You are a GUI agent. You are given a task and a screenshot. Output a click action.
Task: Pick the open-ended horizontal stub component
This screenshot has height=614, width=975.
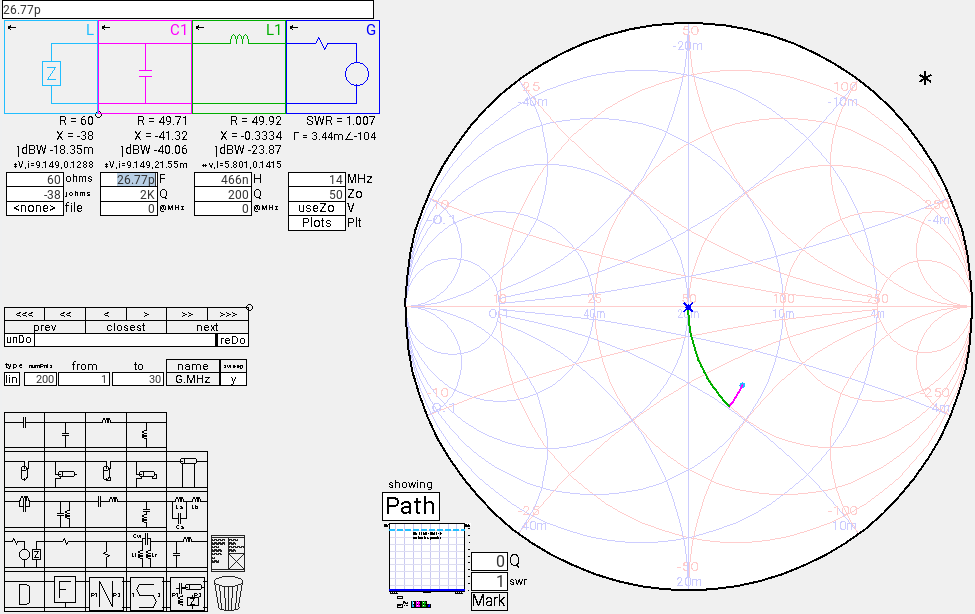tap(65, 471)
